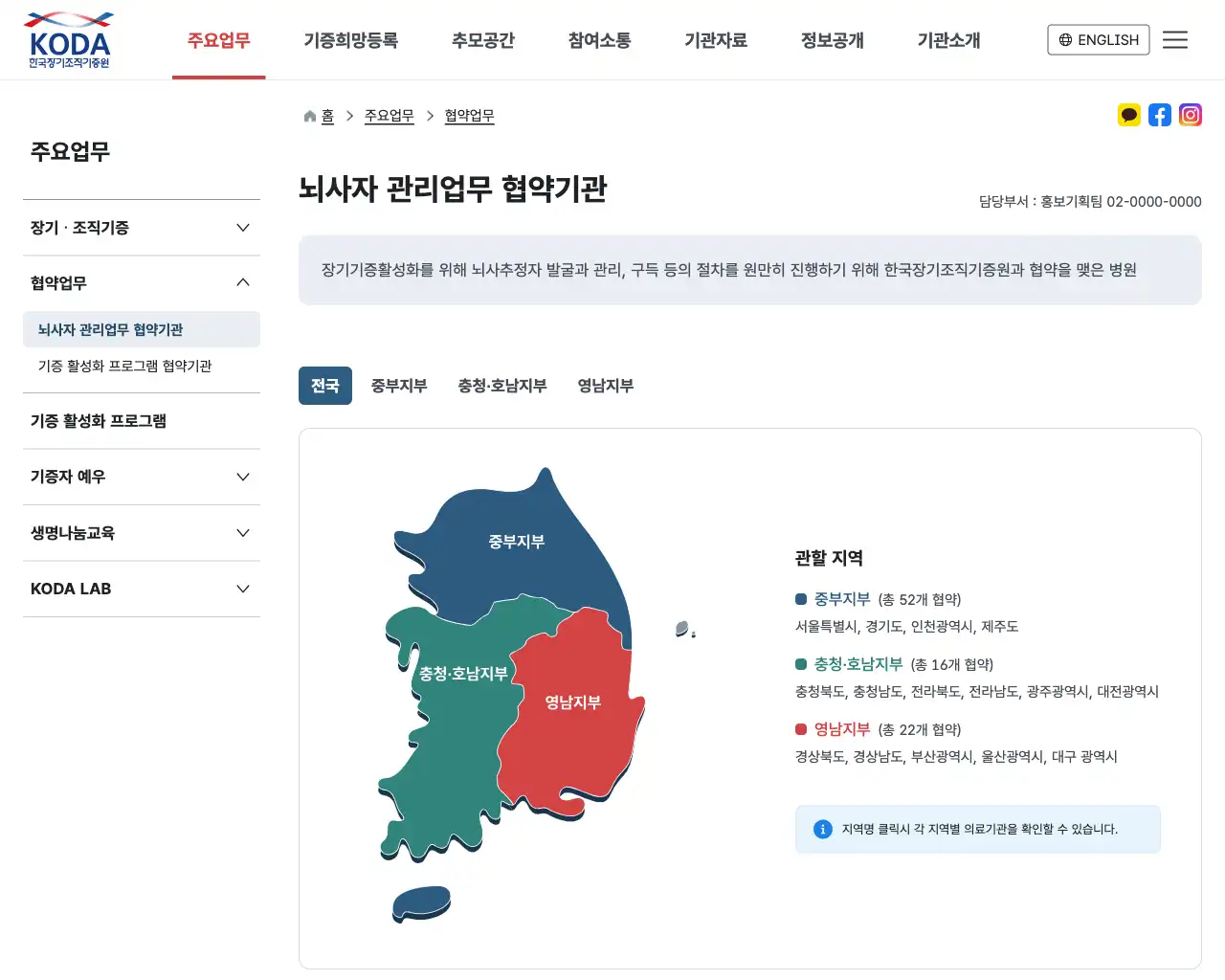Collapse the 협약업무 sidebar section
The height and width of the screenshot is (980, 1225).
243,283
